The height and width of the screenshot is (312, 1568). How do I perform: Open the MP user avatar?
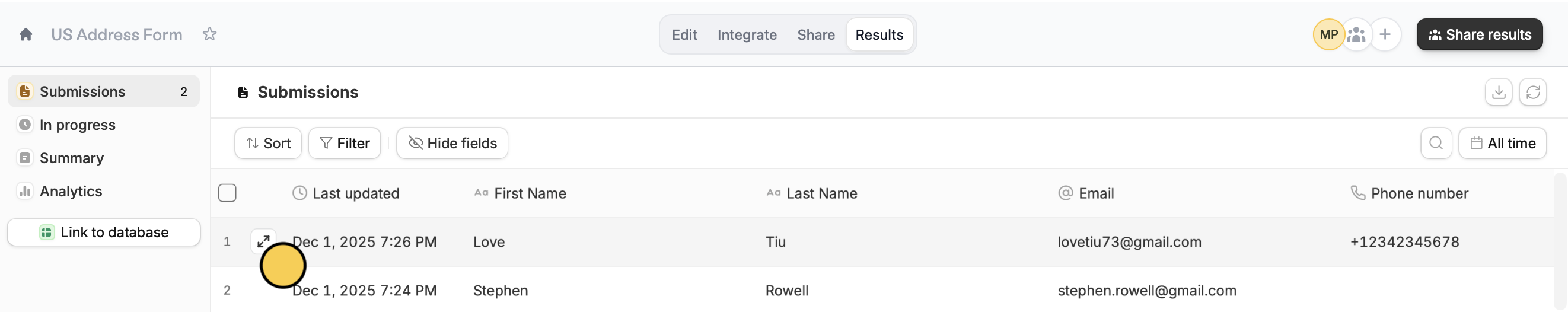click(x=1328, y=35)
